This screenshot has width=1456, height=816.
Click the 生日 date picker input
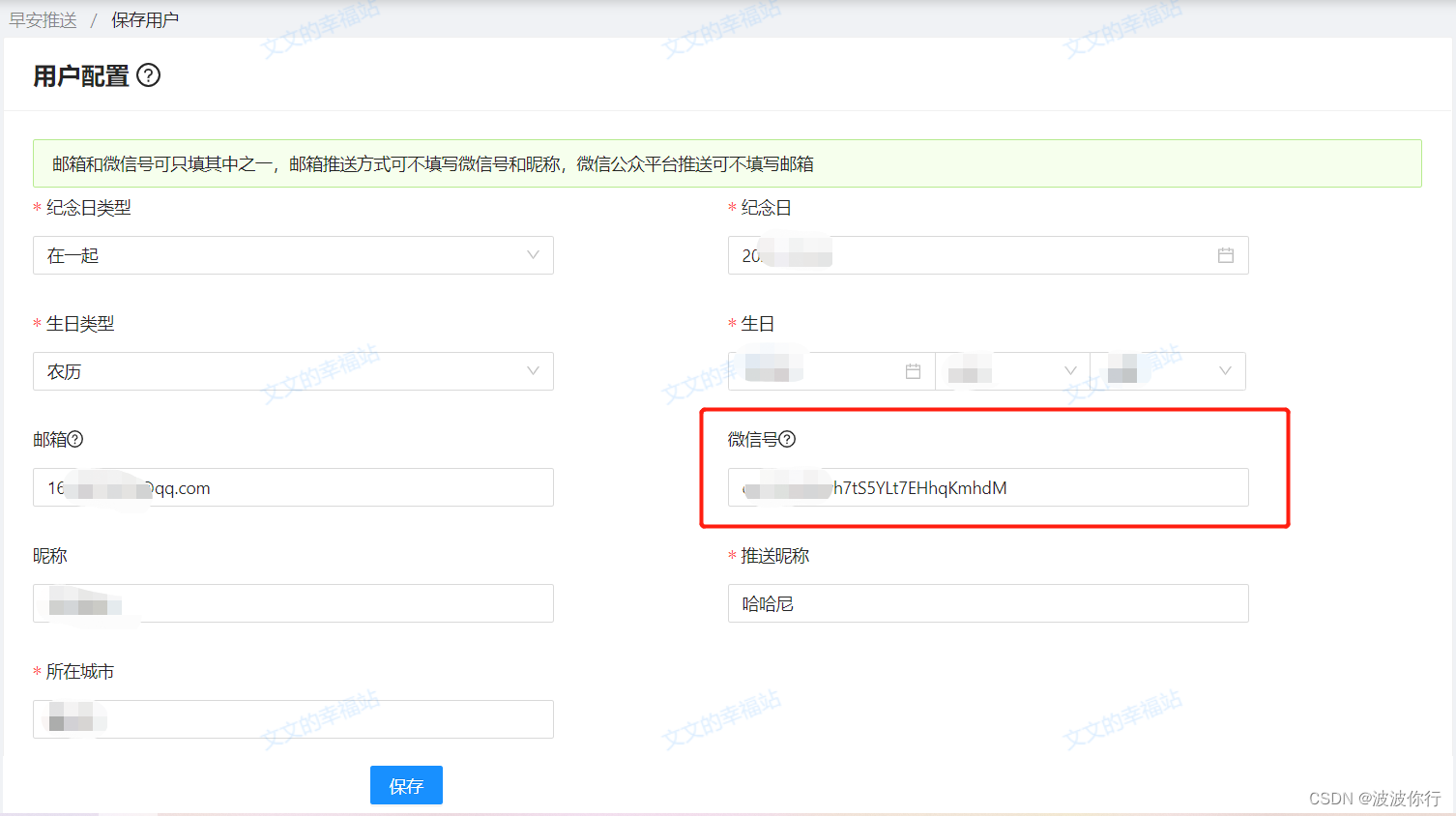pyautogui.click(x=831, y=371)
